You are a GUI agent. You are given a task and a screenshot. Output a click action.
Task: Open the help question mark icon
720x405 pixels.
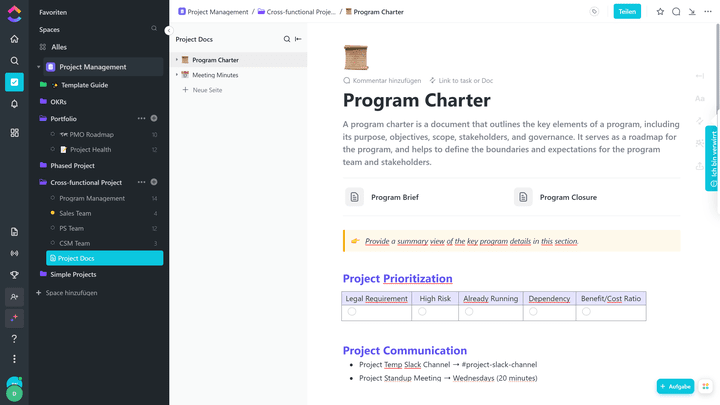coord(14,338)
